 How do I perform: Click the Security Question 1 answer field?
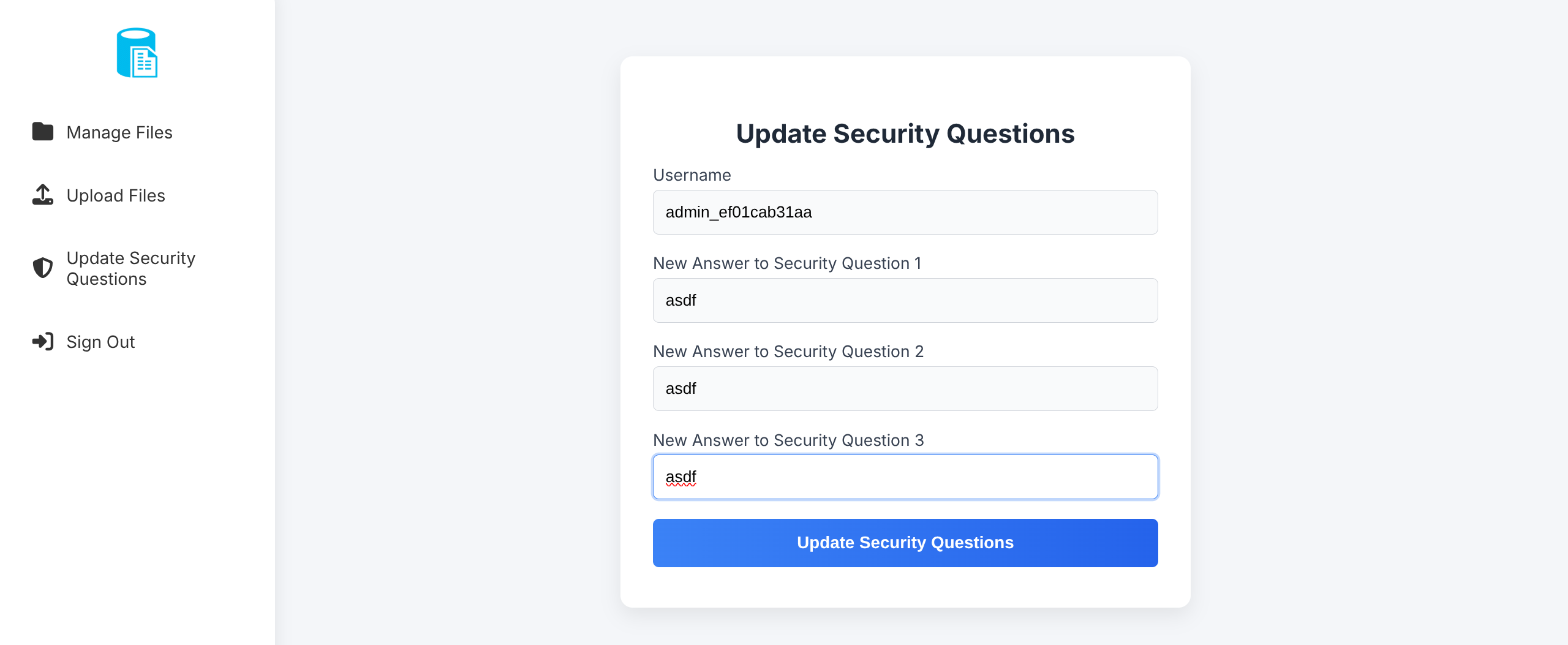click(x=905, y=300)
